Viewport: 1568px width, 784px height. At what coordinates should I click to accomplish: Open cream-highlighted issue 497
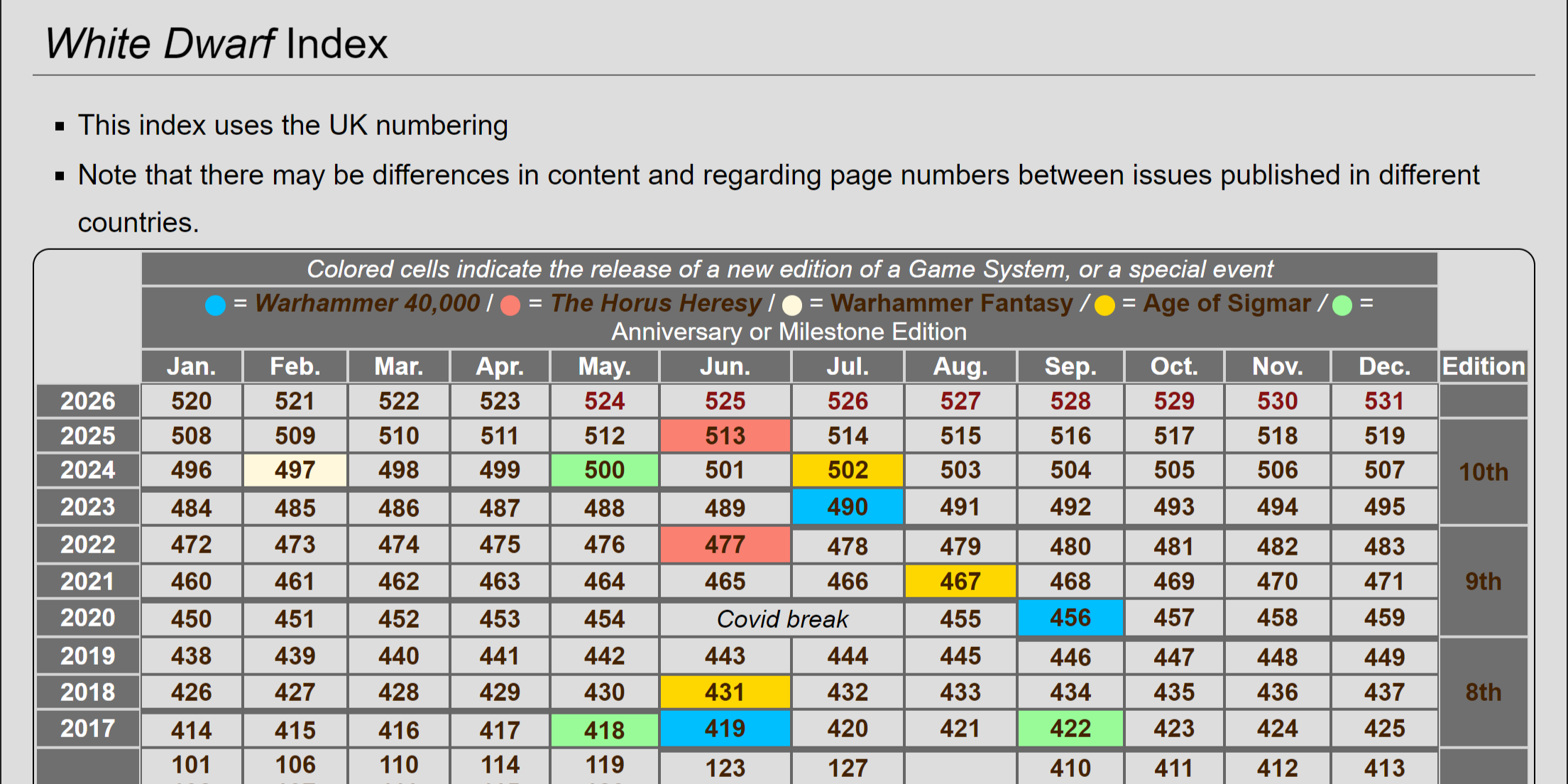tap(295, 470)
